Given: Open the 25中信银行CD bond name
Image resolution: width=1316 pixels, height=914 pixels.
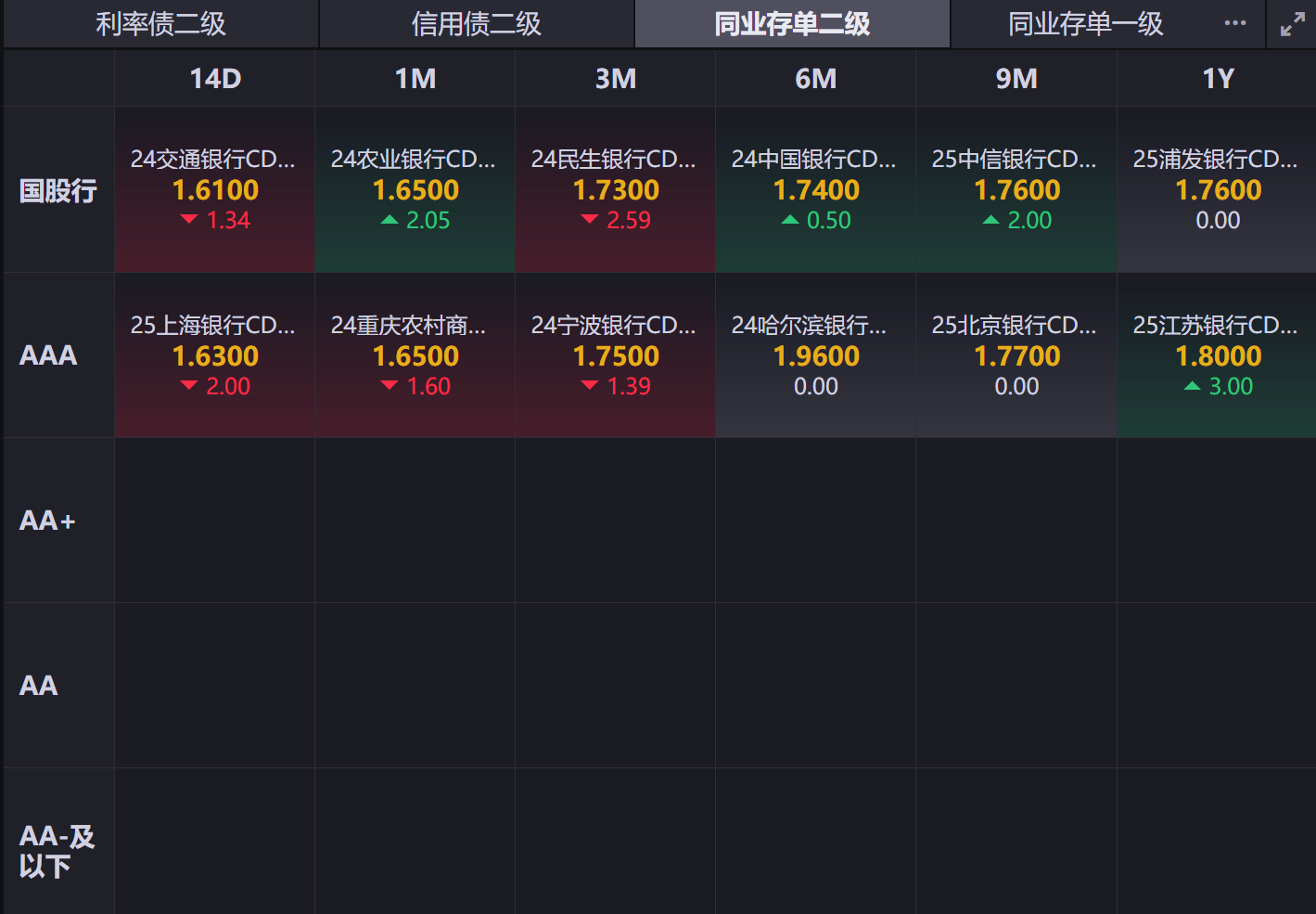Looking at the screenshot, I should tap(1015, 160).
